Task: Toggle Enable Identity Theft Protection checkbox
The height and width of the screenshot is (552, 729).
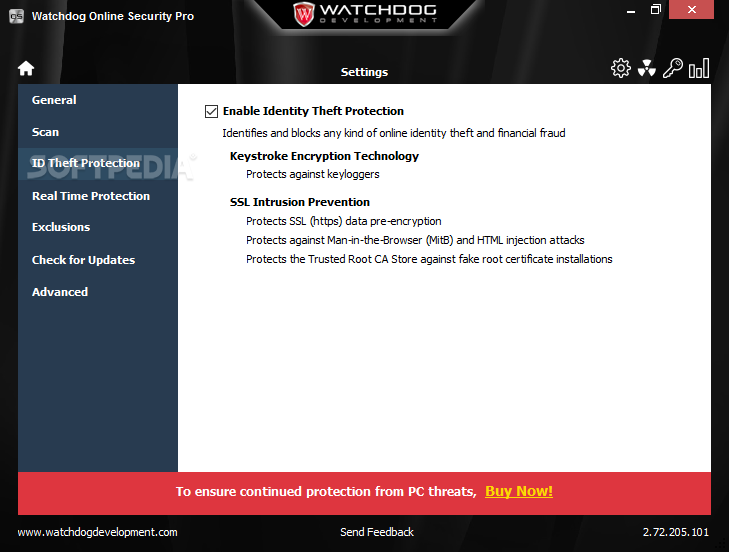Action: (x=212, y=111)
